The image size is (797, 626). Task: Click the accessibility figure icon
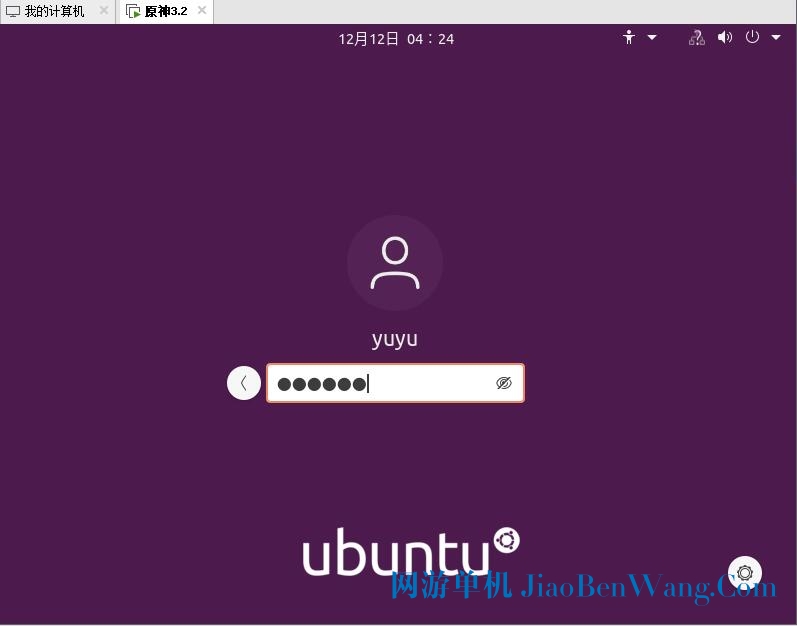[x=629, y=38]
